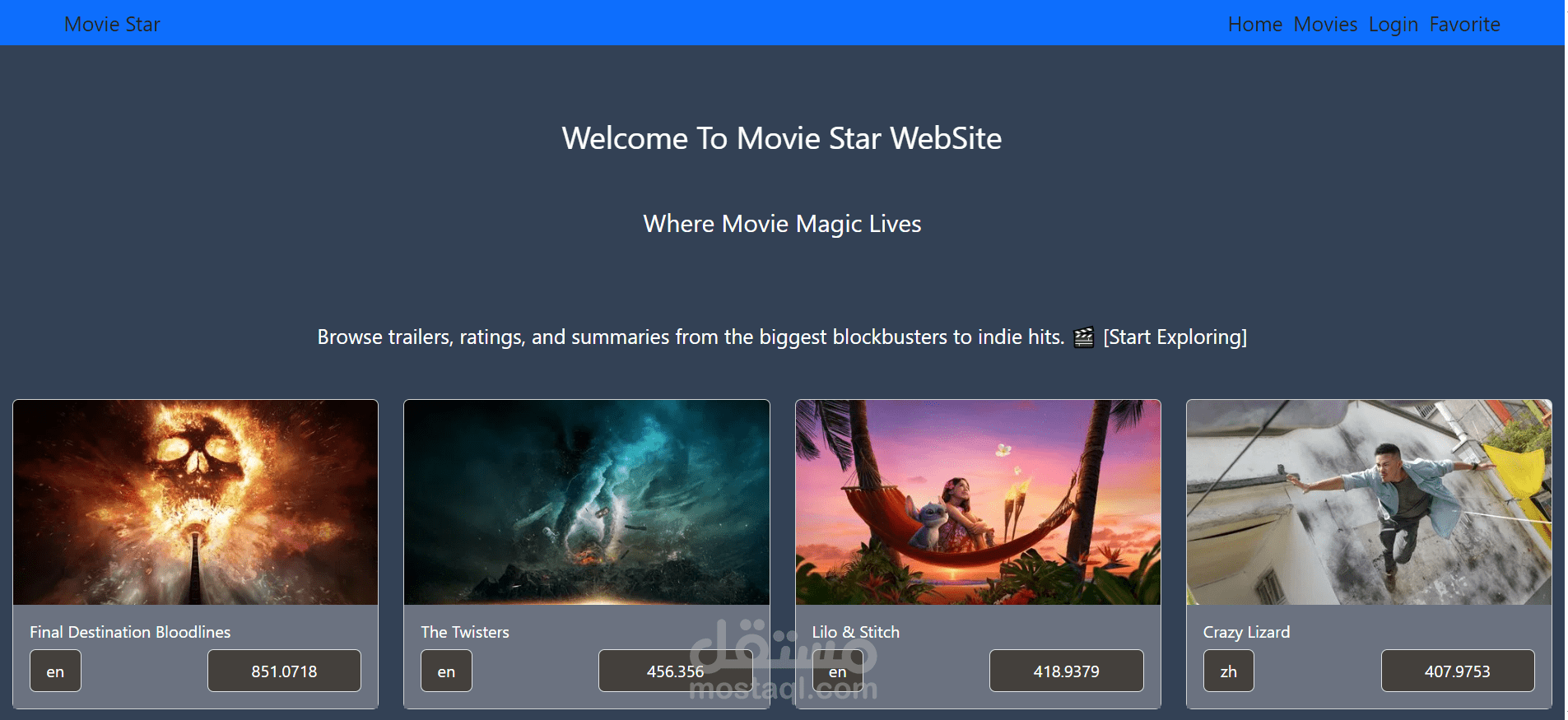
Task: Click the 851.0718 popularity button
Action: click(x=284, y=671)
